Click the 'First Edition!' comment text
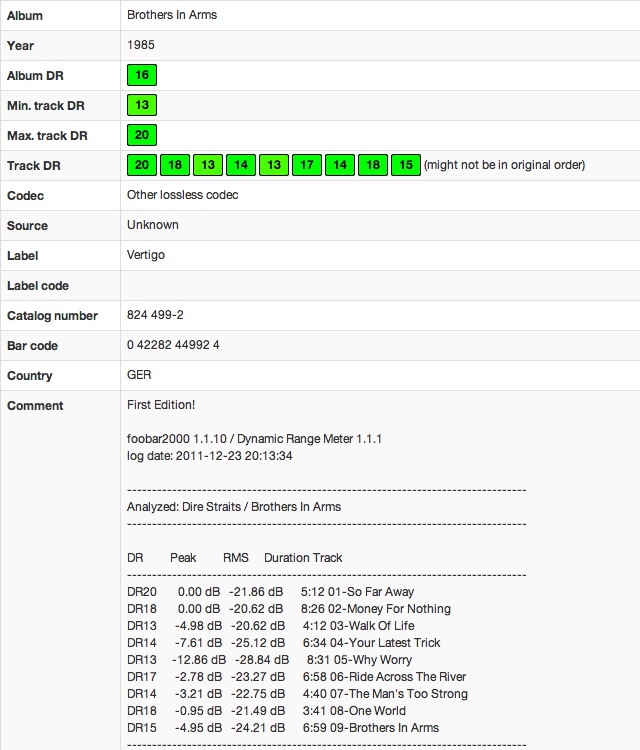Screen dimensions: 640x750 click(161, 405)
